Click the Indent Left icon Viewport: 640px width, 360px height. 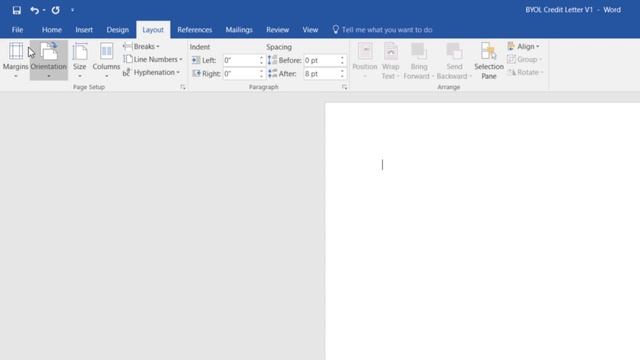click(196, 60)
